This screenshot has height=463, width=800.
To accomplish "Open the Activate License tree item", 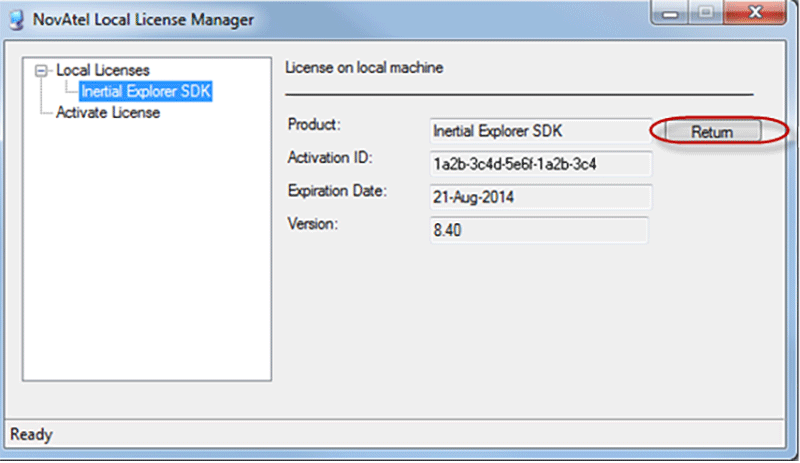I will [108, 112].
